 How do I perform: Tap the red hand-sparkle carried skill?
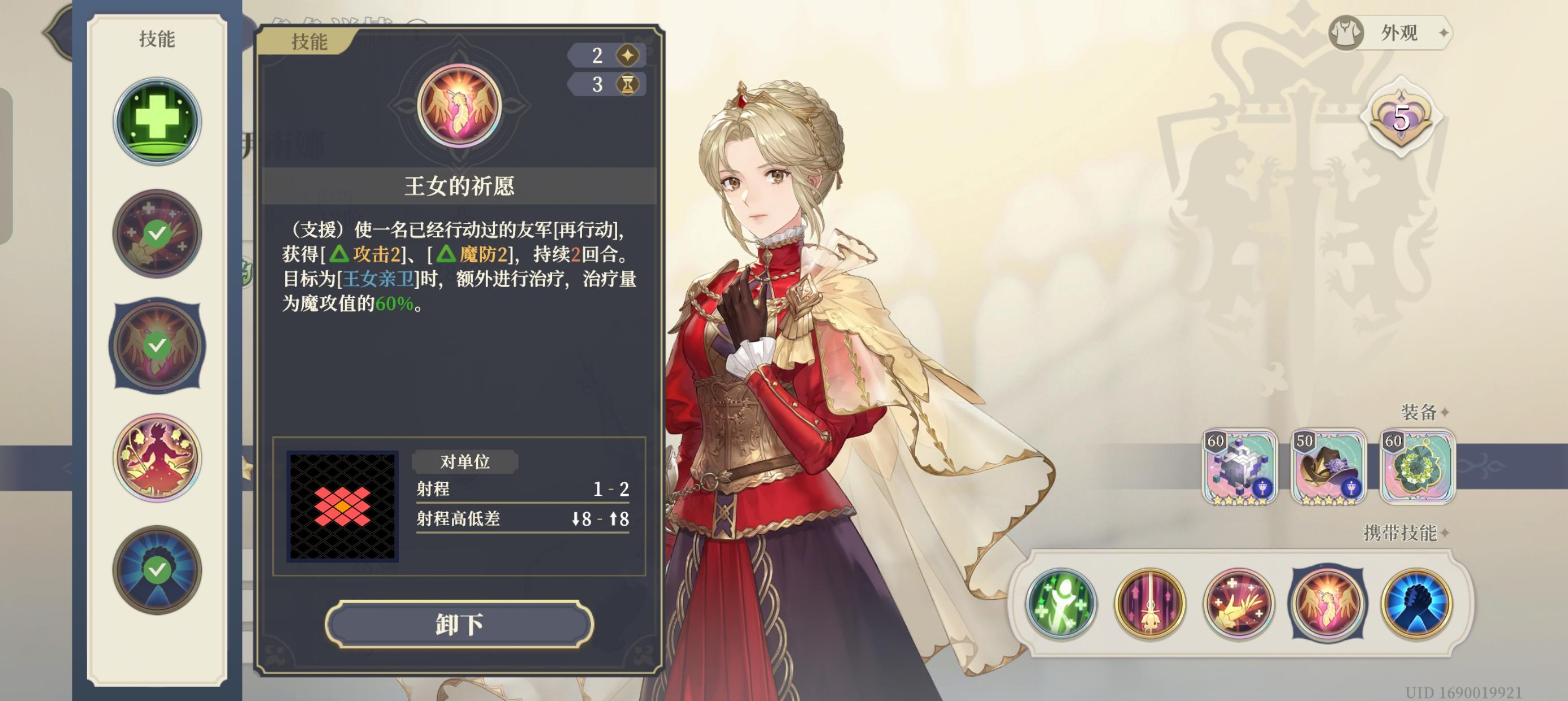pos(1239,603)
